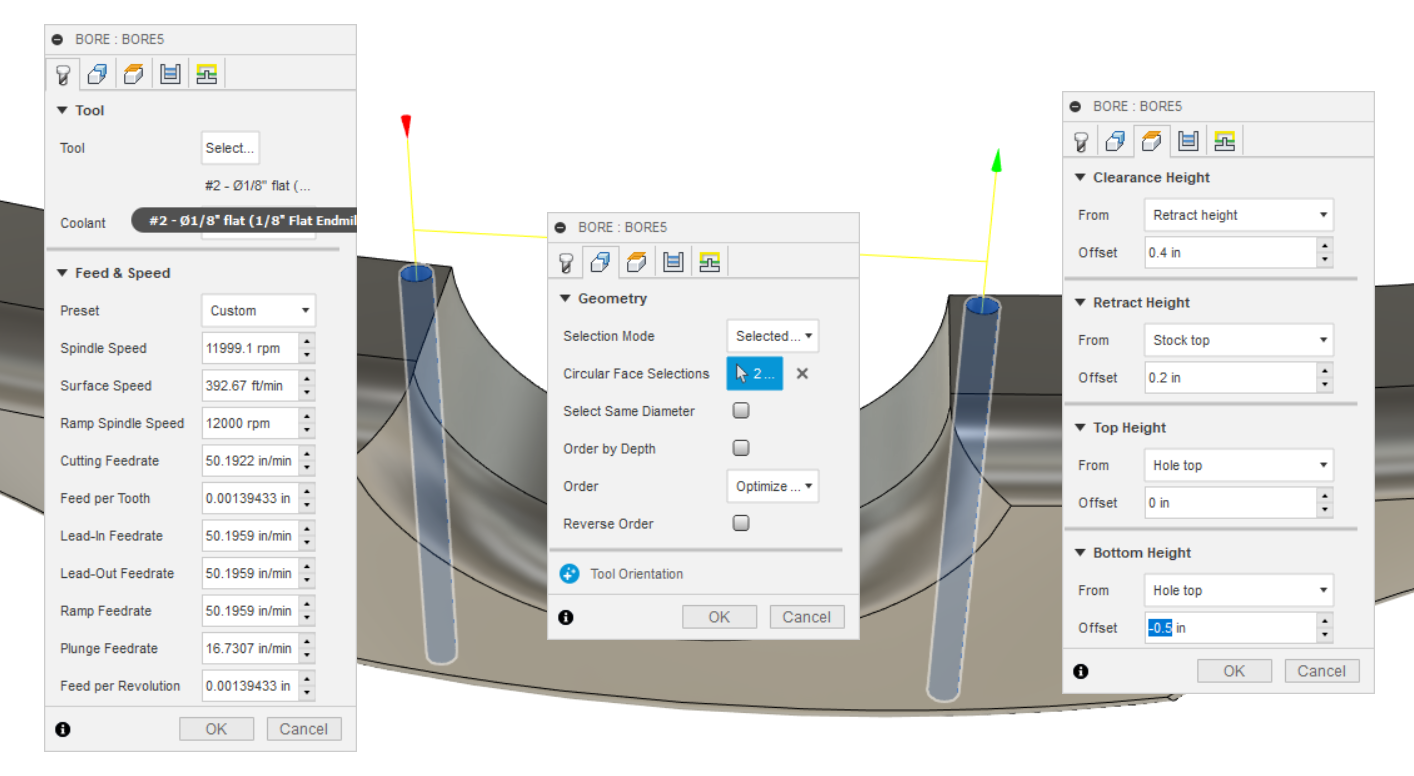Select the active Geometry tab icon in the middle dialog

coord(600,262)
